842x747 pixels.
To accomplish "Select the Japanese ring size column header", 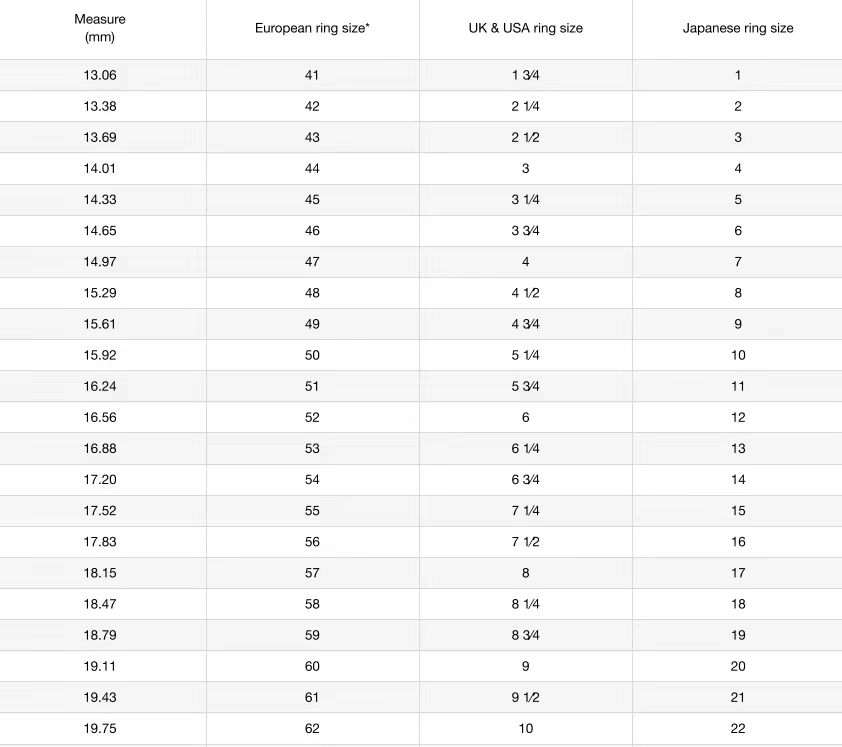I will [738, 28].
